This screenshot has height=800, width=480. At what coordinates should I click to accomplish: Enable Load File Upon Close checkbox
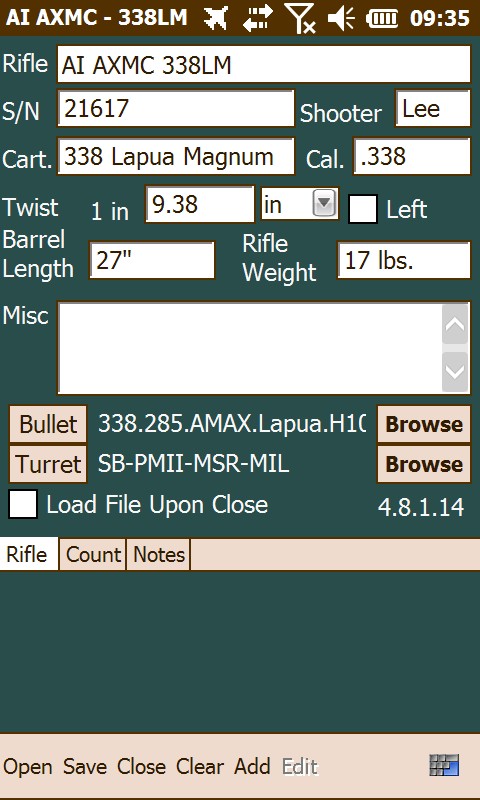coord(23,504)
